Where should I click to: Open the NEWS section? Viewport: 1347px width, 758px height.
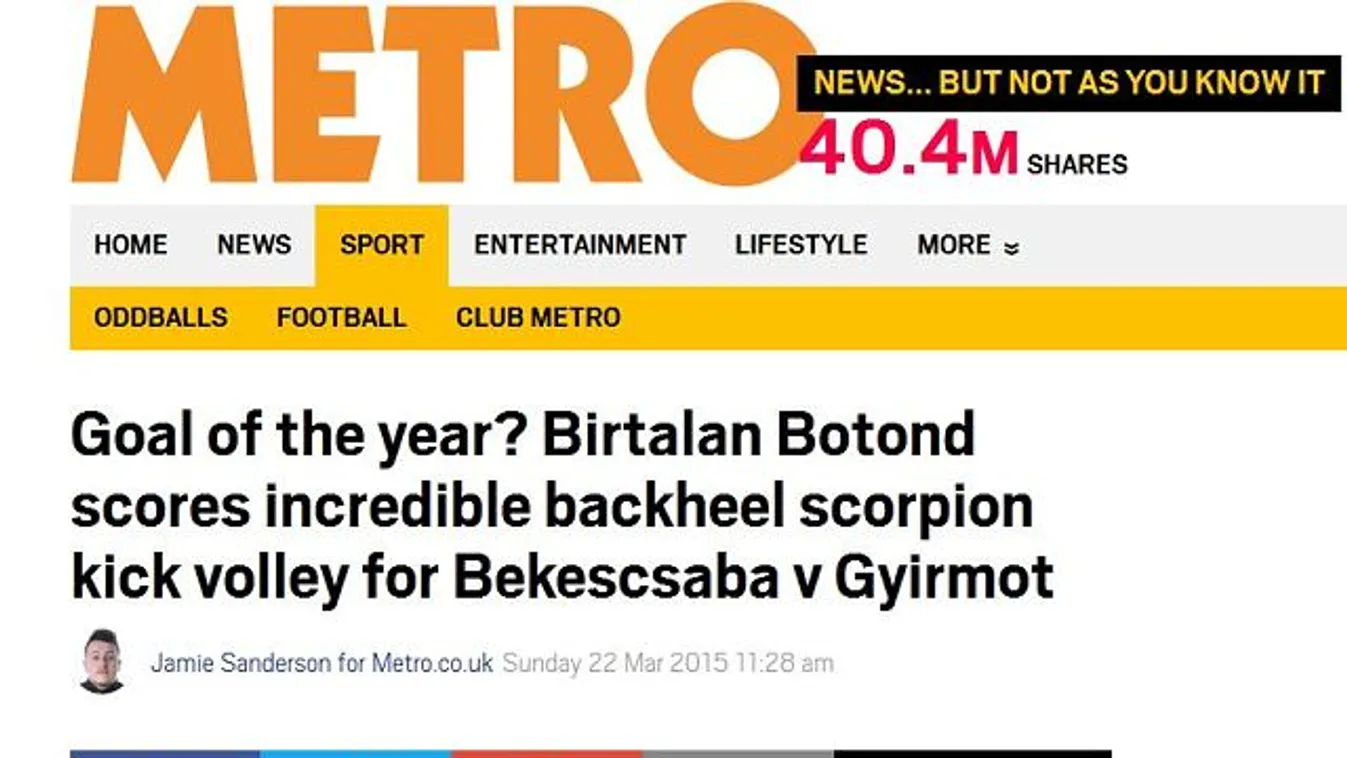pos(254,245)
